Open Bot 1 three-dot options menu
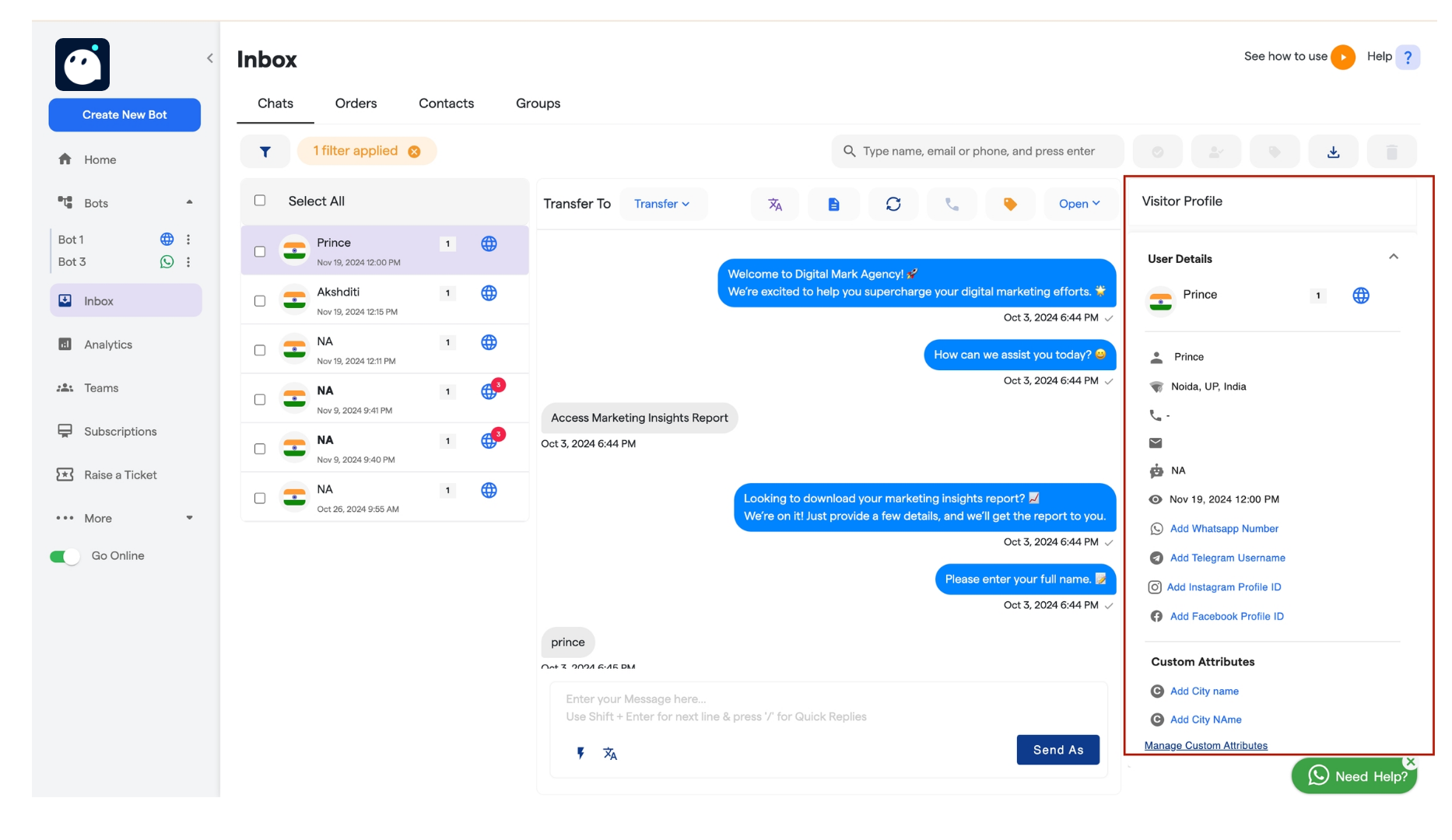The width and height of the screenshot is (1452, 840). pos(188,240)
